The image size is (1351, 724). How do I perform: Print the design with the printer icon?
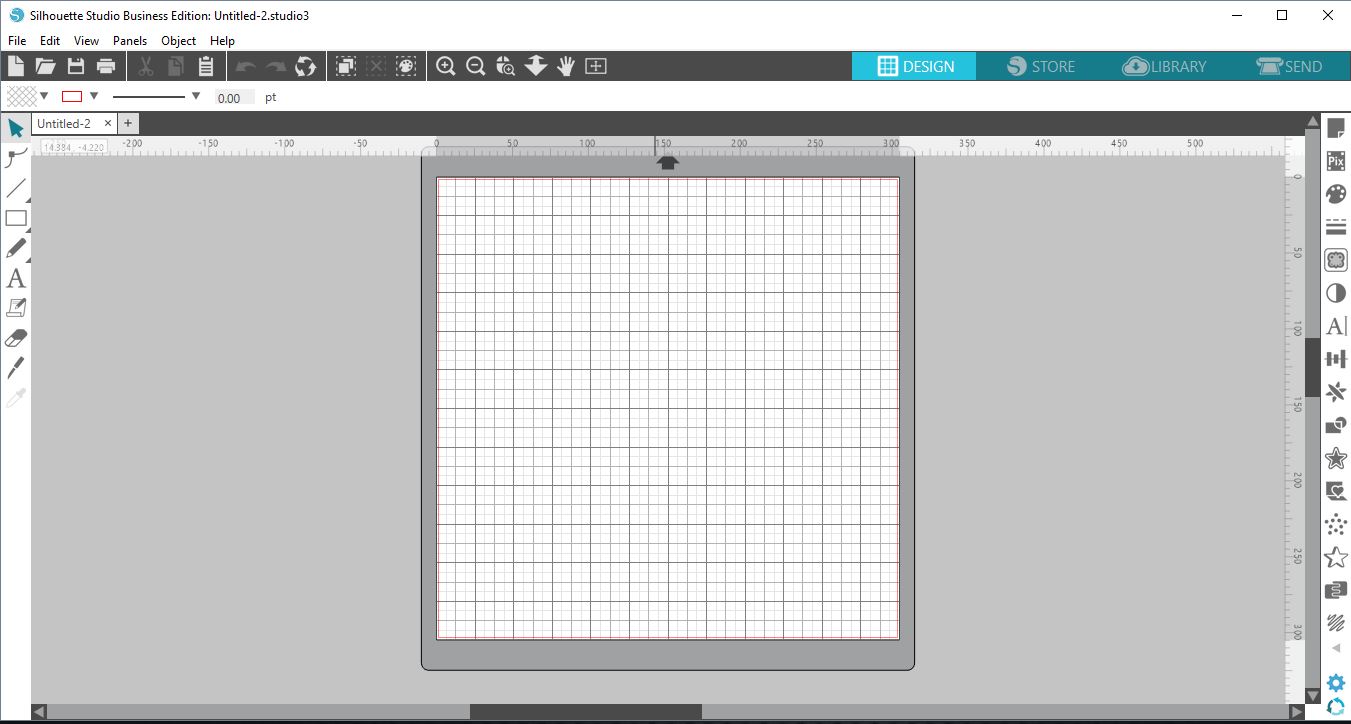click(x=105, y=66)
